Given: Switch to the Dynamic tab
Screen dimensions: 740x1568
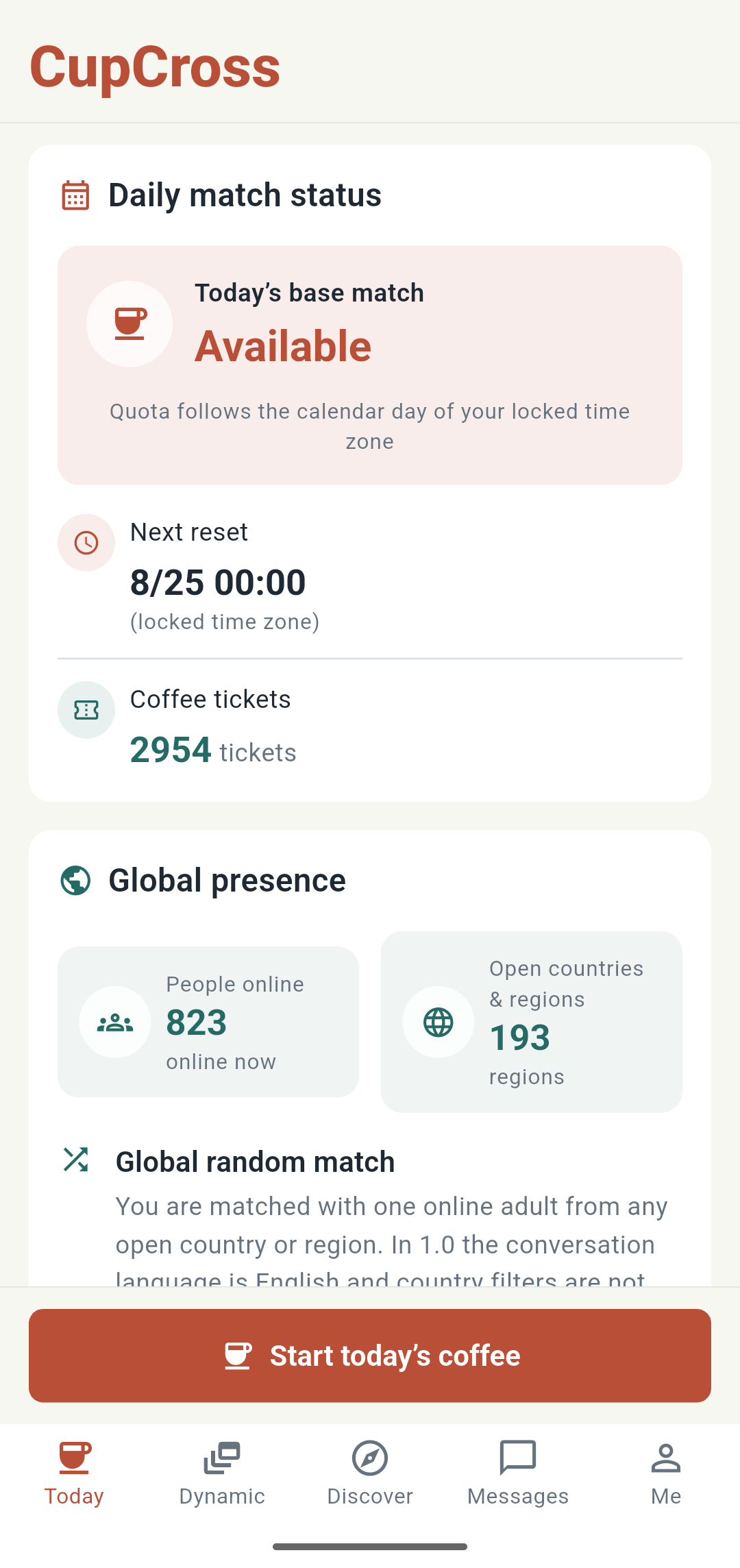Looking at the screenshot, I should pos(222,1473).
